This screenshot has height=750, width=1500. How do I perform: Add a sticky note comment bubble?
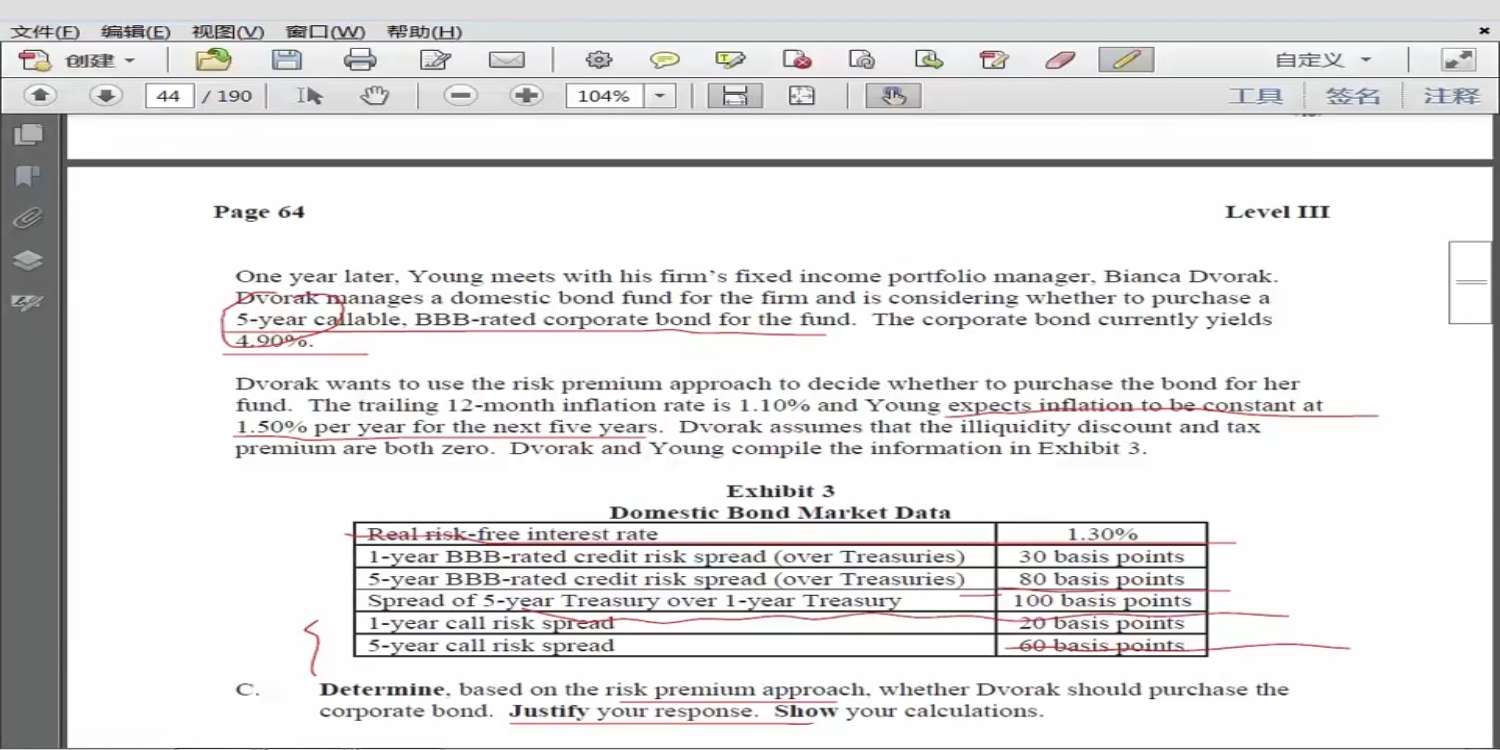coord(664,60)
